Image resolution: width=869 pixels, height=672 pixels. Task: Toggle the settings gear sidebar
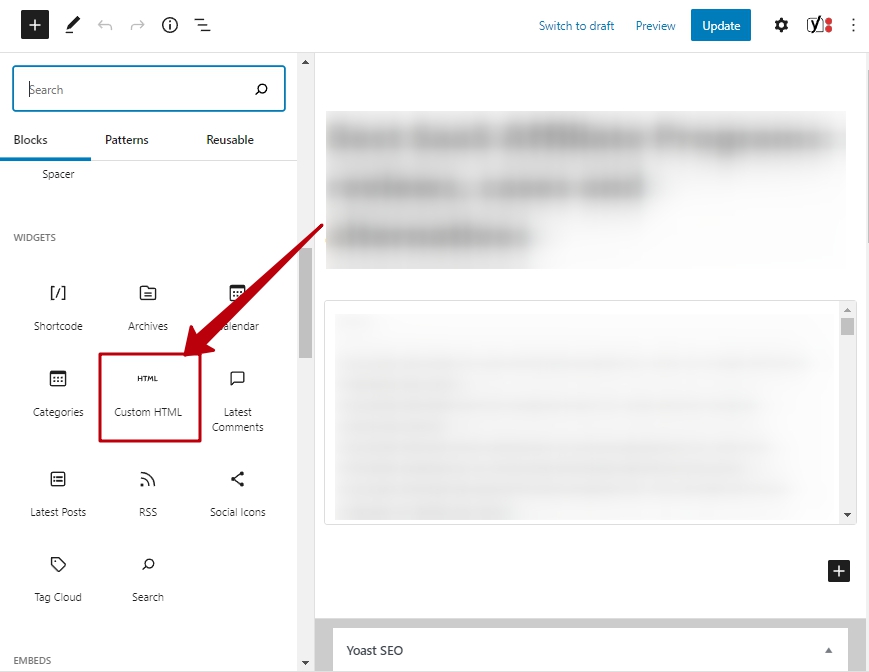(x=781, y=25)
